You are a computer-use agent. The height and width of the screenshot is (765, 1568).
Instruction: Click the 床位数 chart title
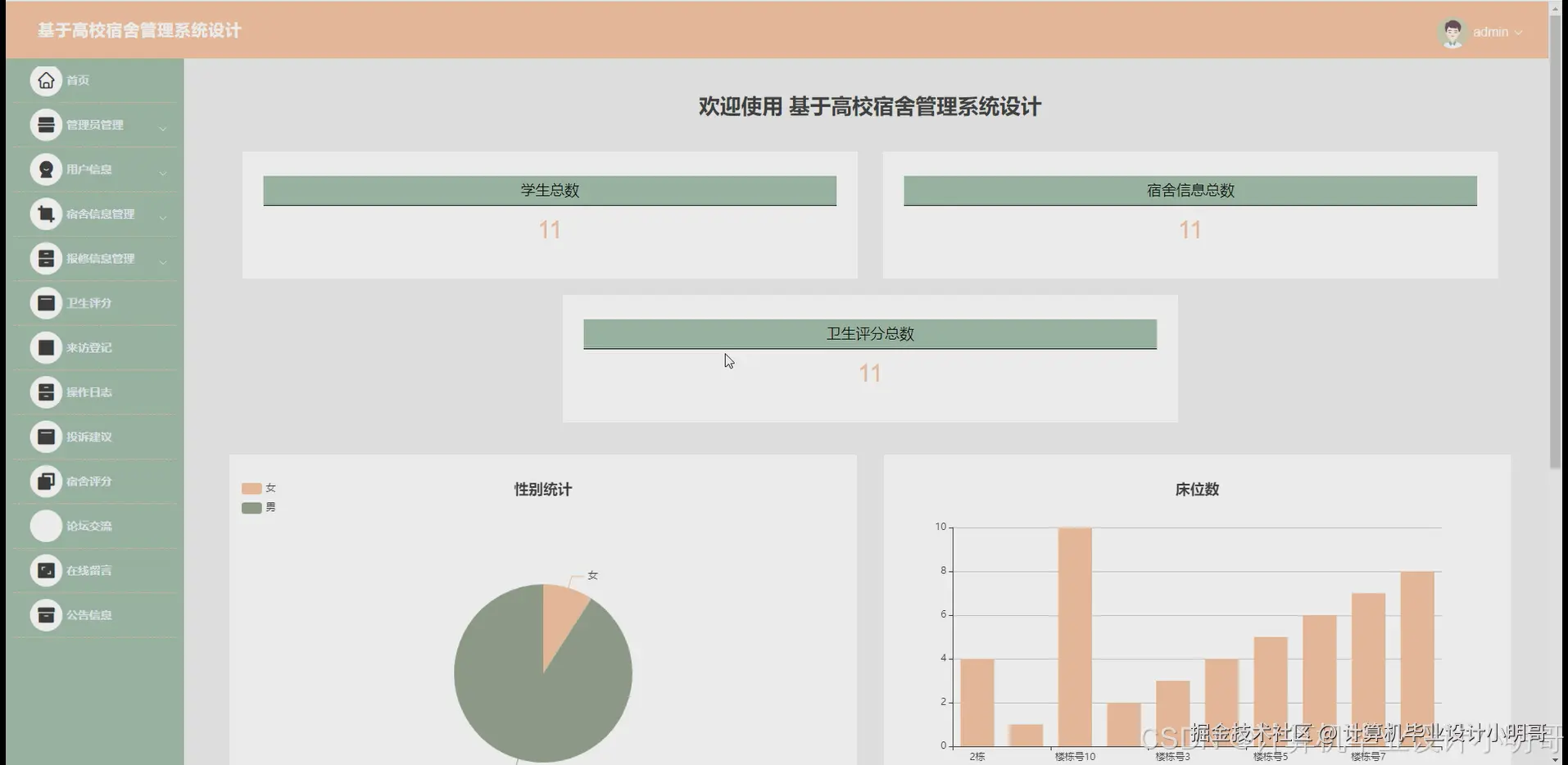[x=1197, y=490]
